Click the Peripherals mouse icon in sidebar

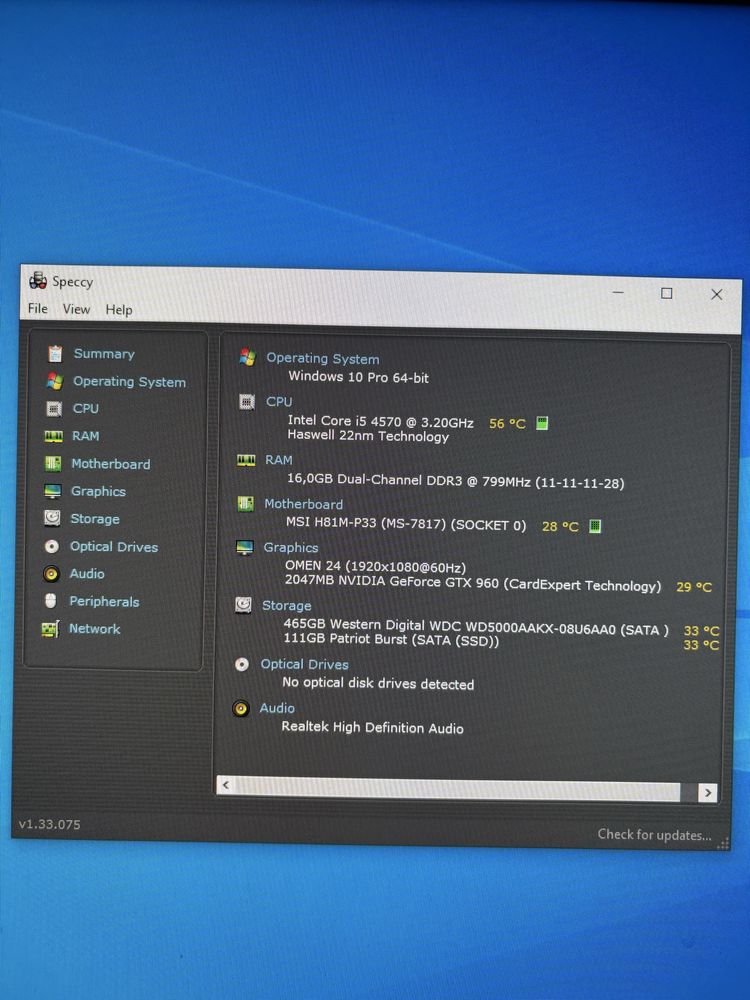51,601
